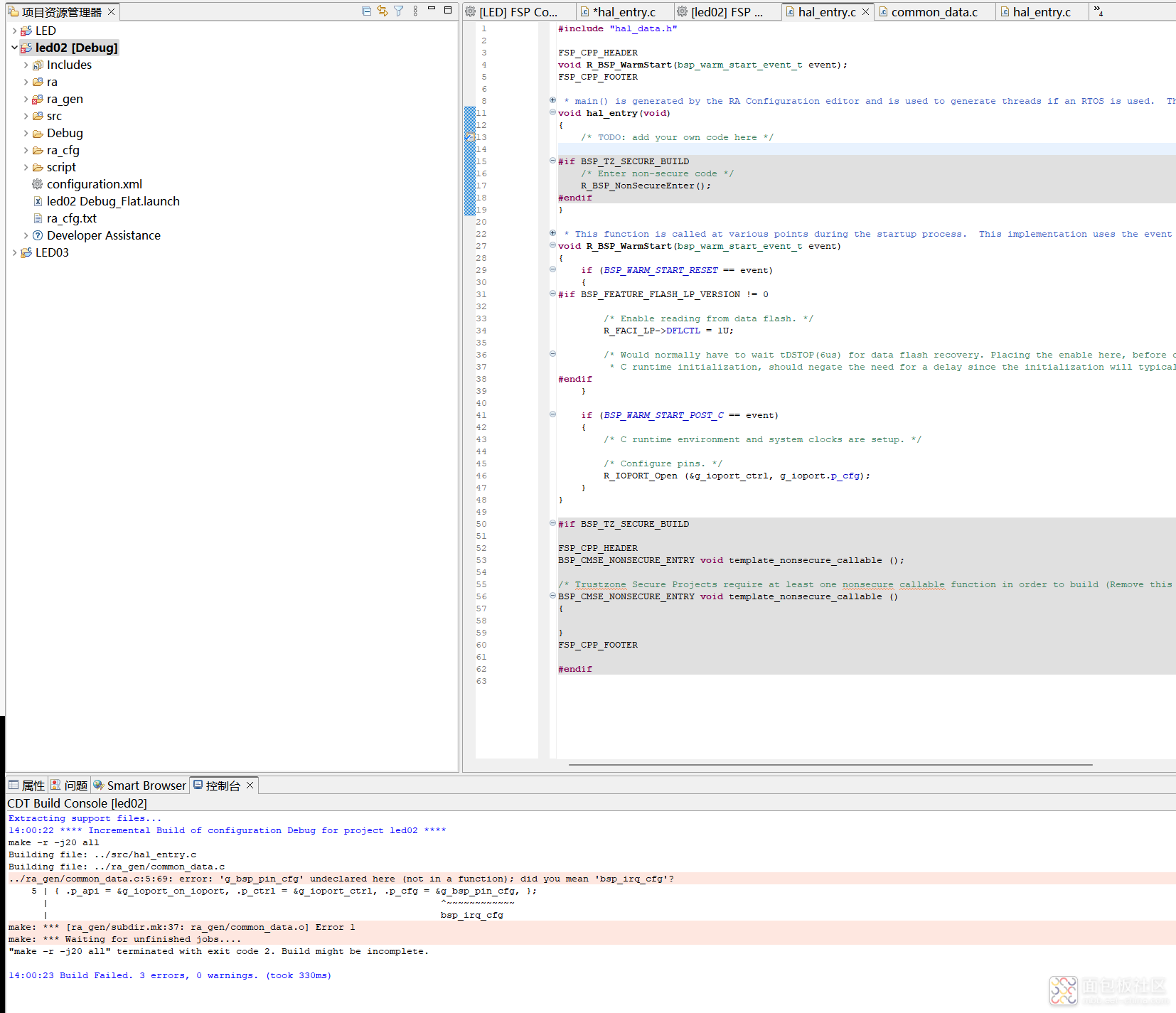Collapse if BSP_WARM_START_POST_C block

coord(552,414)
